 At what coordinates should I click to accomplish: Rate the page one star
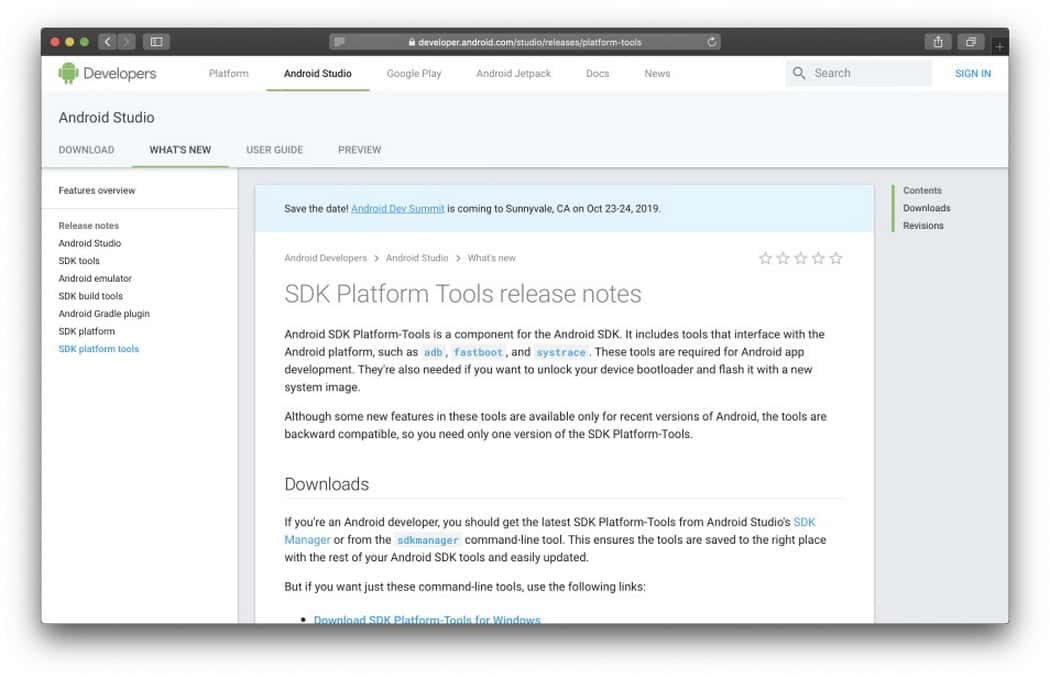coord(765,258)
